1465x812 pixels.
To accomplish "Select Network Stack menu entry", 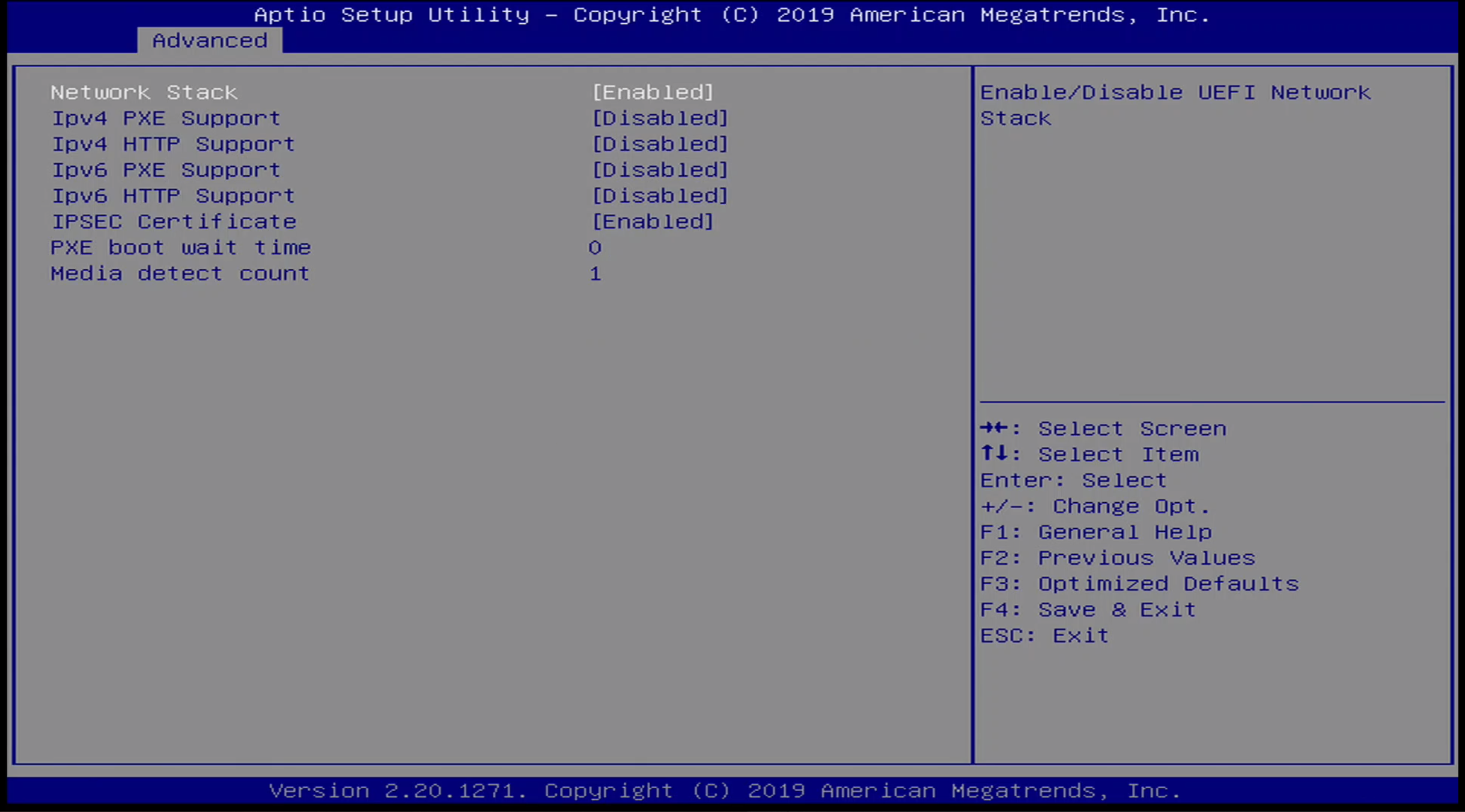I will tap(144, 91).
